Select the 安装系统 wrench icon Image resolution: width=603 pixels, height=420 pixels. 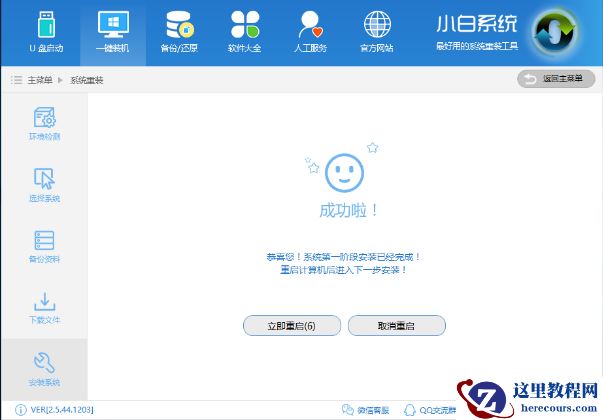[x=45, y=362]
